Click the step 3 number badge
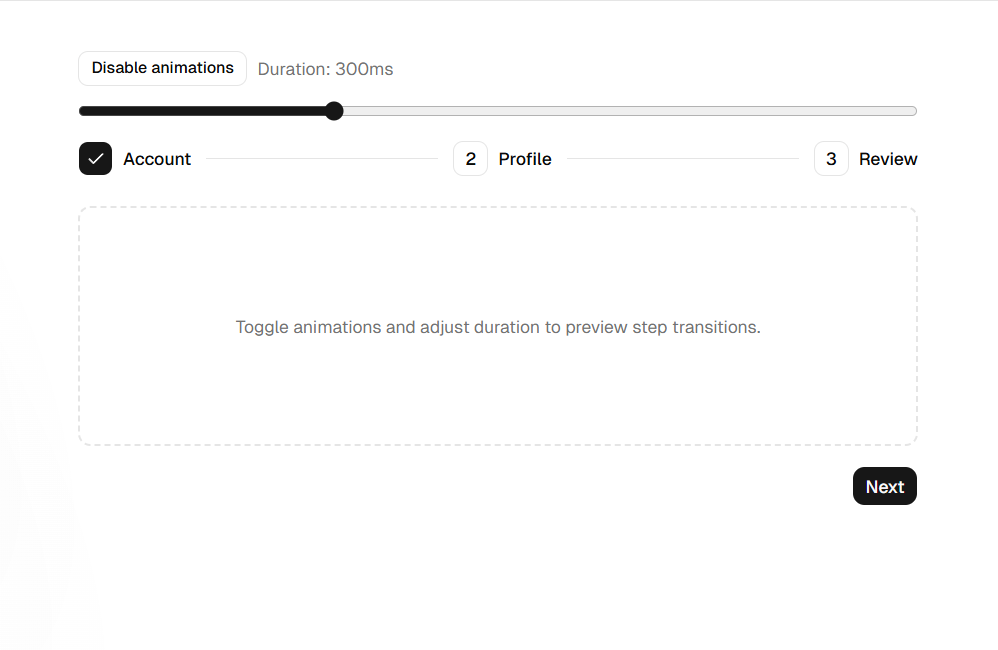Screen dimensions: 998x650 [x=831, y=159]
